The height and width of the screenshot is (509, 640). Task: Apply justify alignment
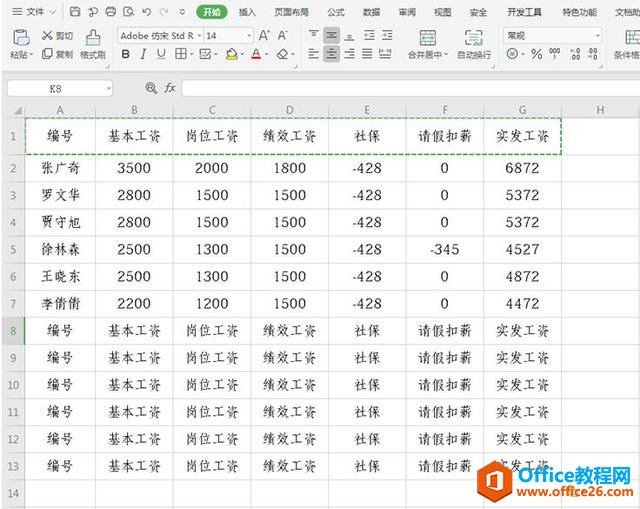[367, 54]
